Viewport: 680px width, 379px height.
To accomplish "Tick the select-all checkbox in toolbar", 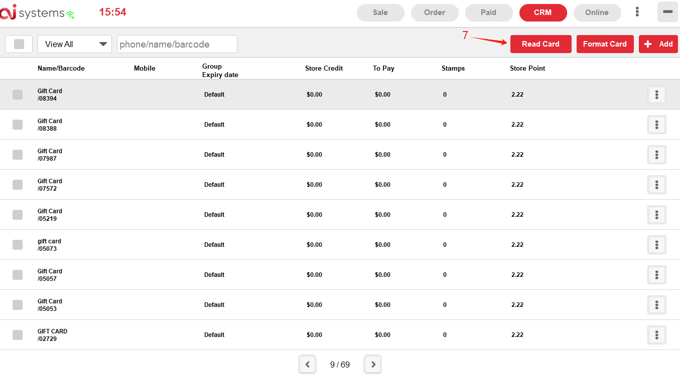I will [x=19, y=44].
